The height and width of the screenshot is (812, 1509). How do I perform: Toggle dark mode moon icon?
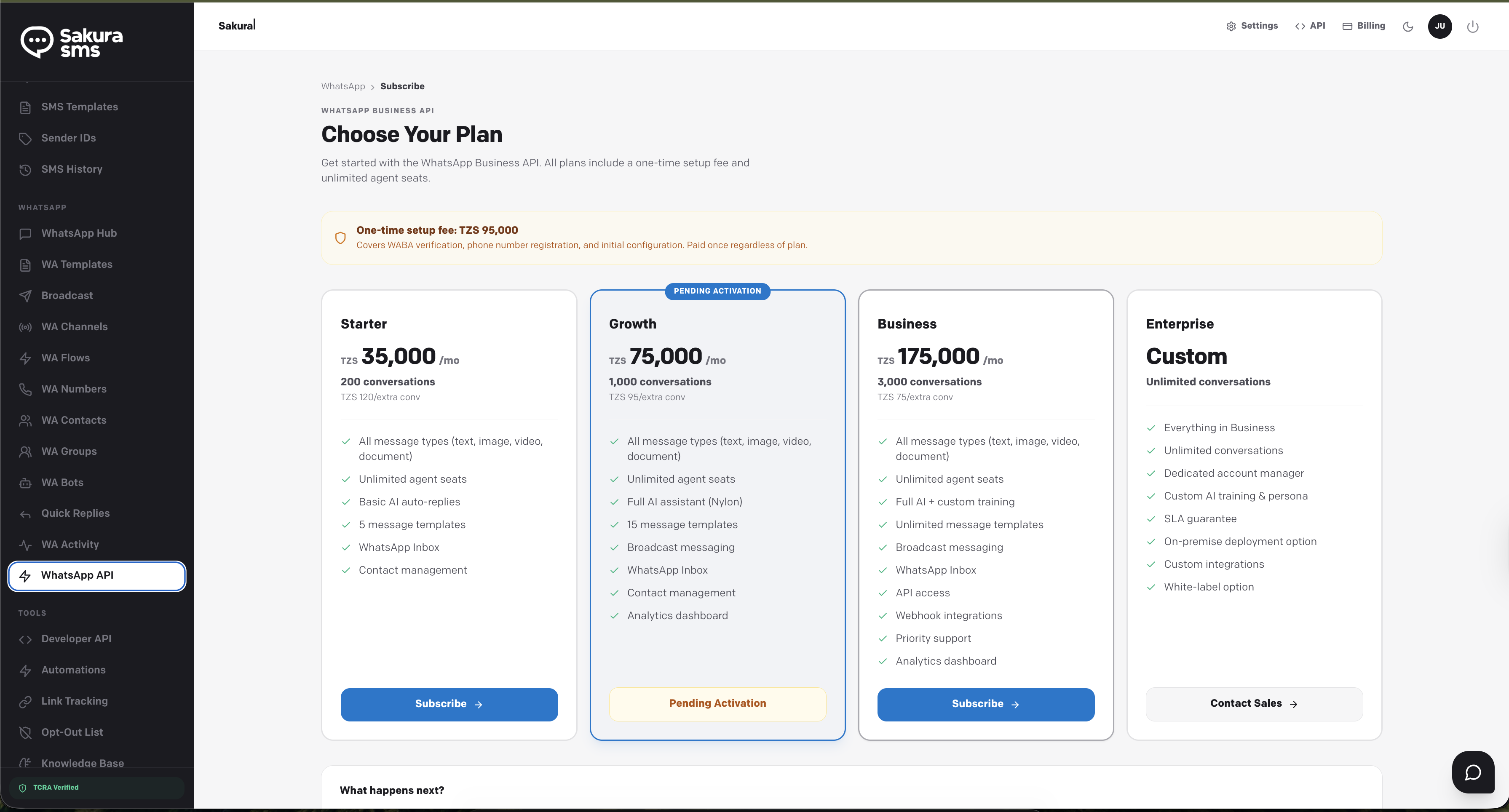[x=1407, y=27]
